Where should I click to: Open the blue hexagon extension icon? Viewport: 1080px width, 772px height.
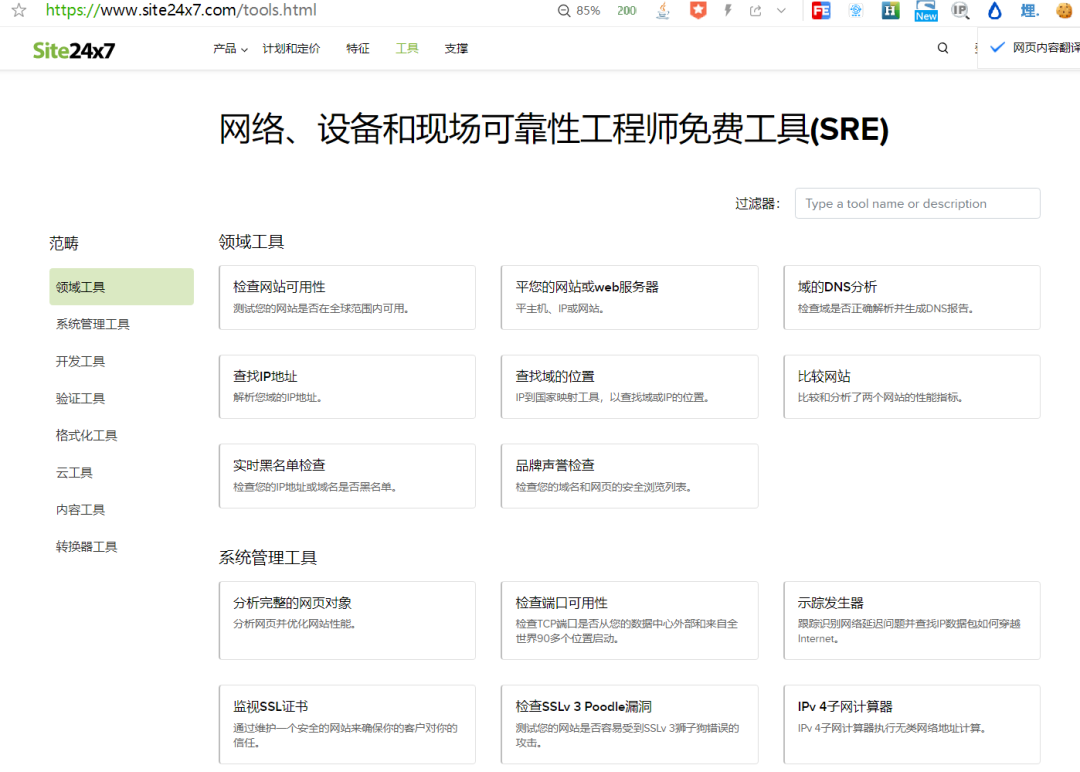tap(856, 10)
